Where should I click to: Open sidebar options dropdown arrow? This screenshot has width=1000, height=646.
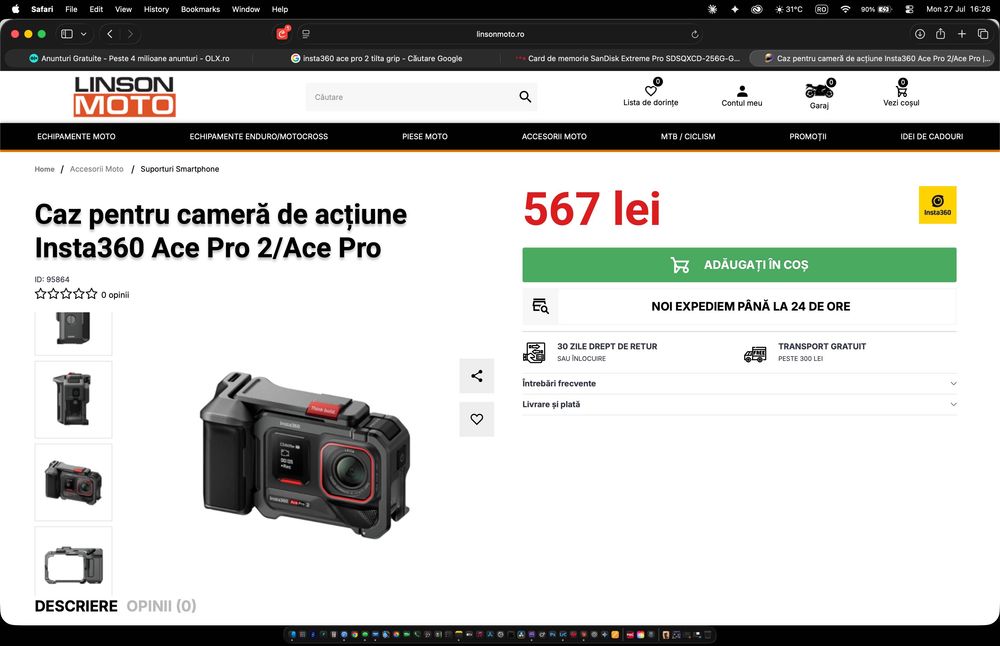(84, 34)
